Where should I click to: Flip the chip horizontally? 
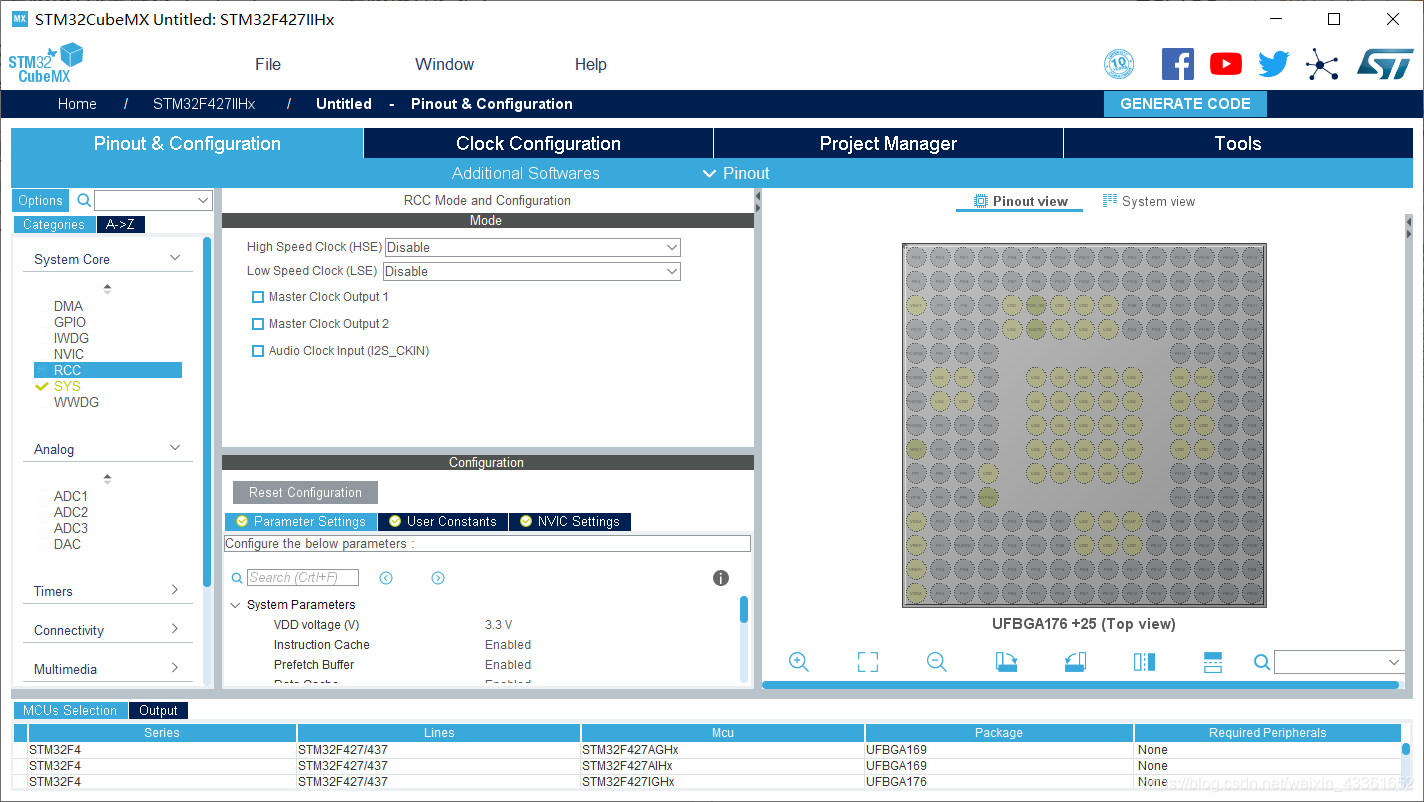1144,661
